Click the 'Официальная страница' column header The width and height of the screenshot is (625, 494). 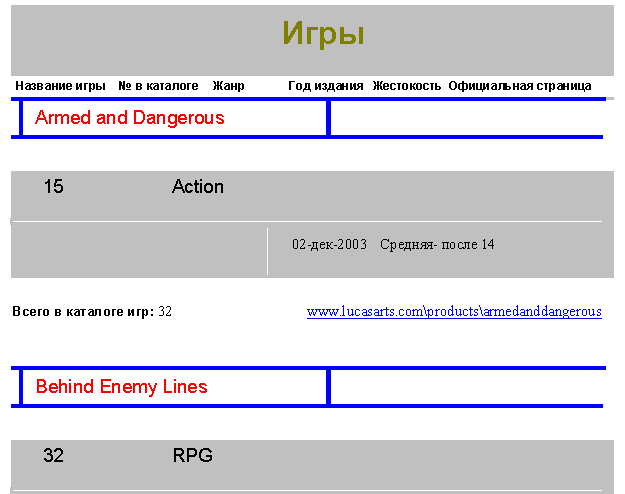(520, 86)
